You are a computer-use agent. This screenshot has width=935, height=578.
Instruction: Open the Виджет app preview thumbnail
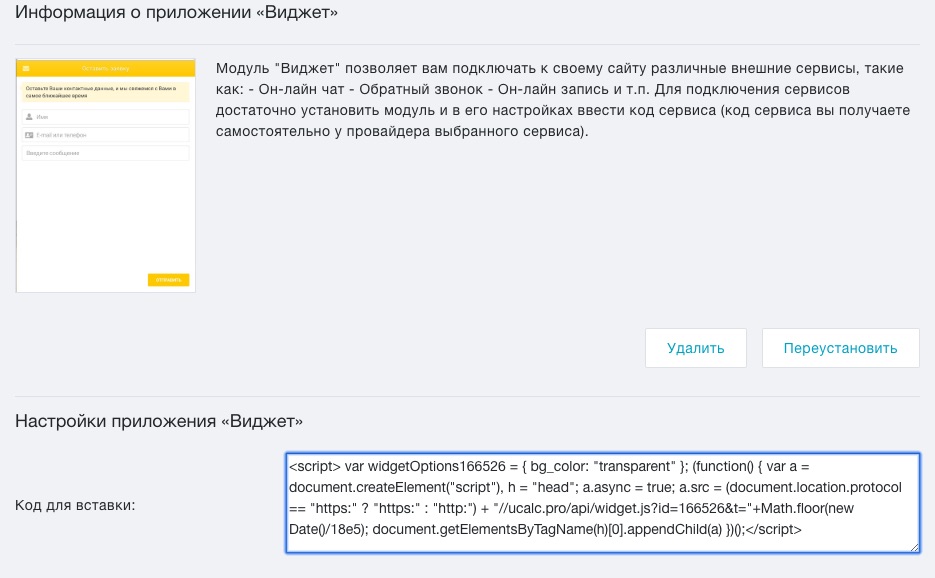[106, 175]
